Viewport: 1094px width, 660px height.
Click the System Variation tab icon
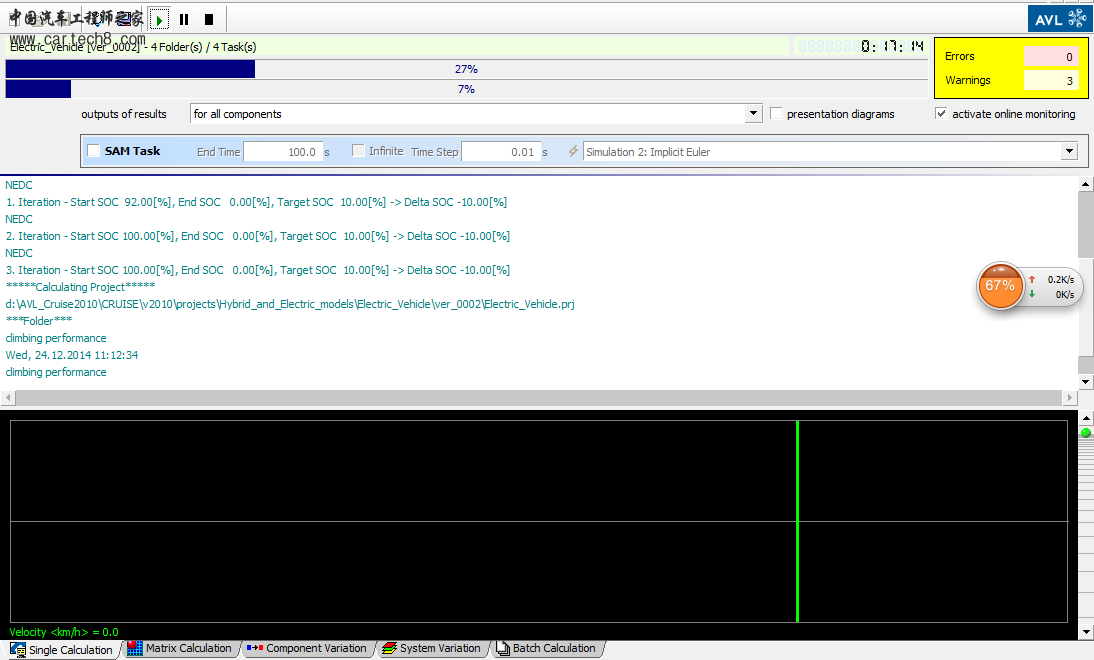[389, 648]
